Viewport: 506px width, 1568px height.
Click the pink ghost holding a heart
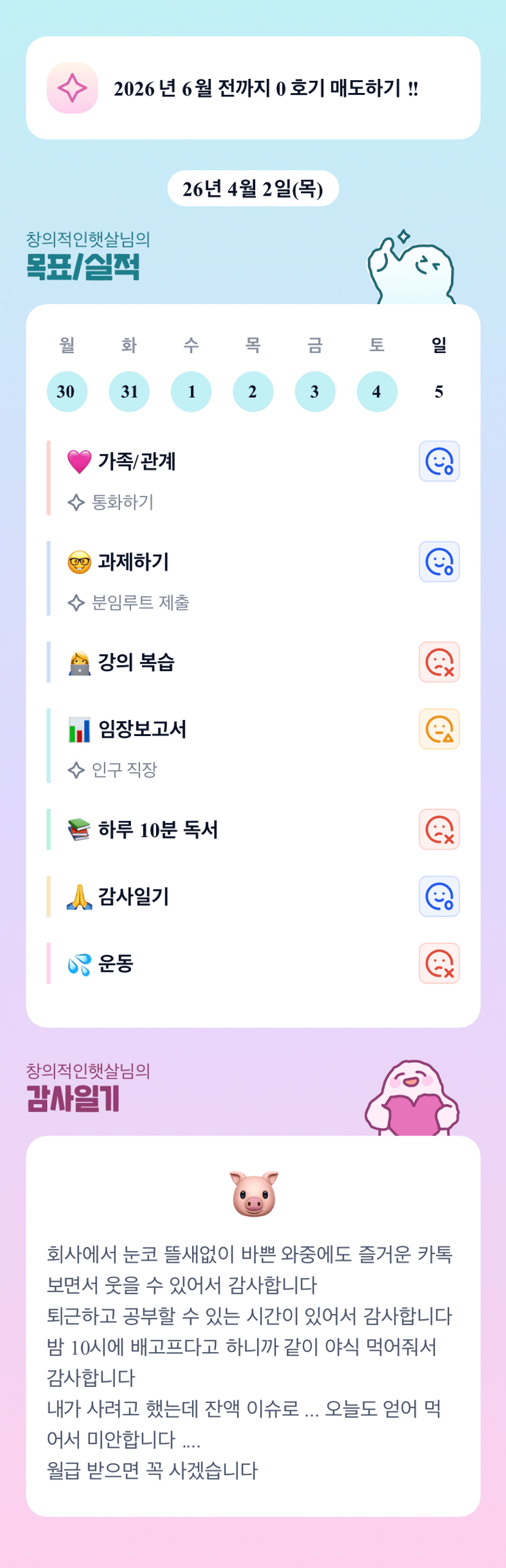[x=412, y=1099]
